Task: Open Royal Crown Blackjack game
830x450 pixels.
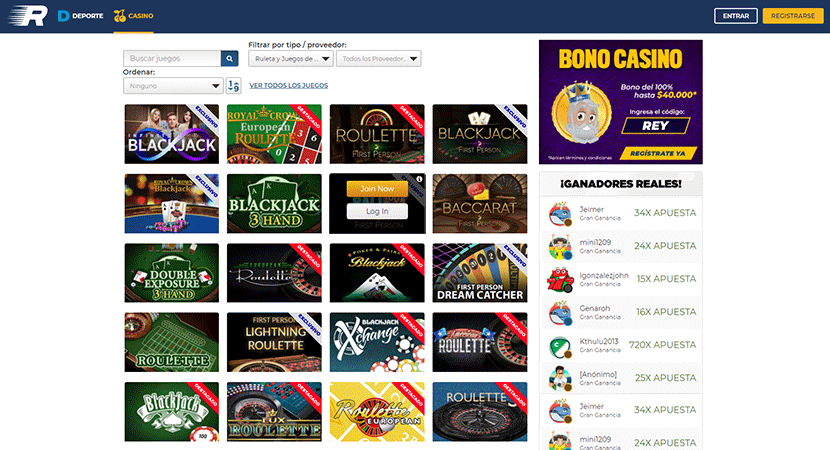Action: point(172,203)
